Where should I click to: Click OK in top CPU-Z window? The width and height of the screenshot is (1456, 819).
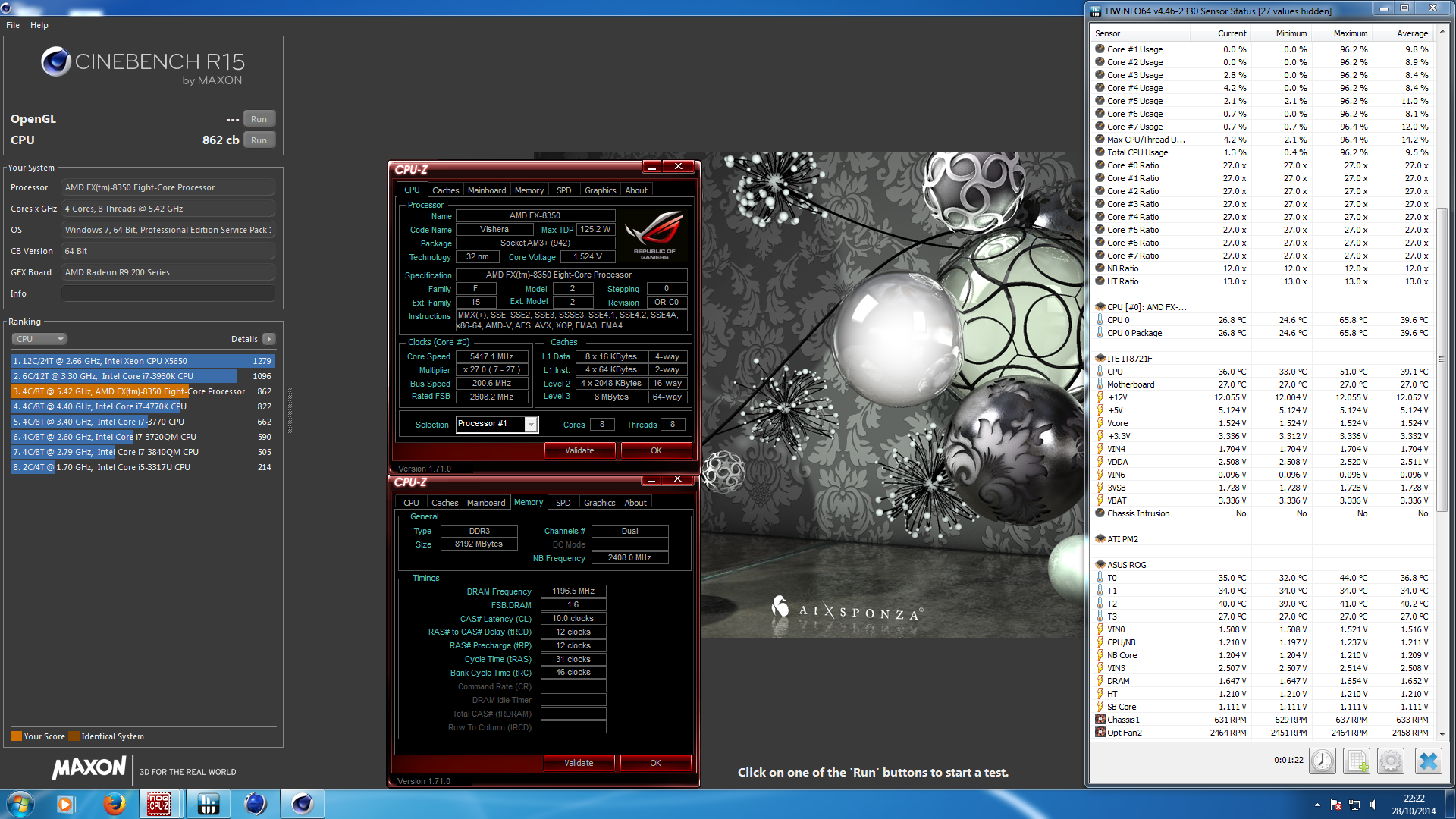click(656, 450)
